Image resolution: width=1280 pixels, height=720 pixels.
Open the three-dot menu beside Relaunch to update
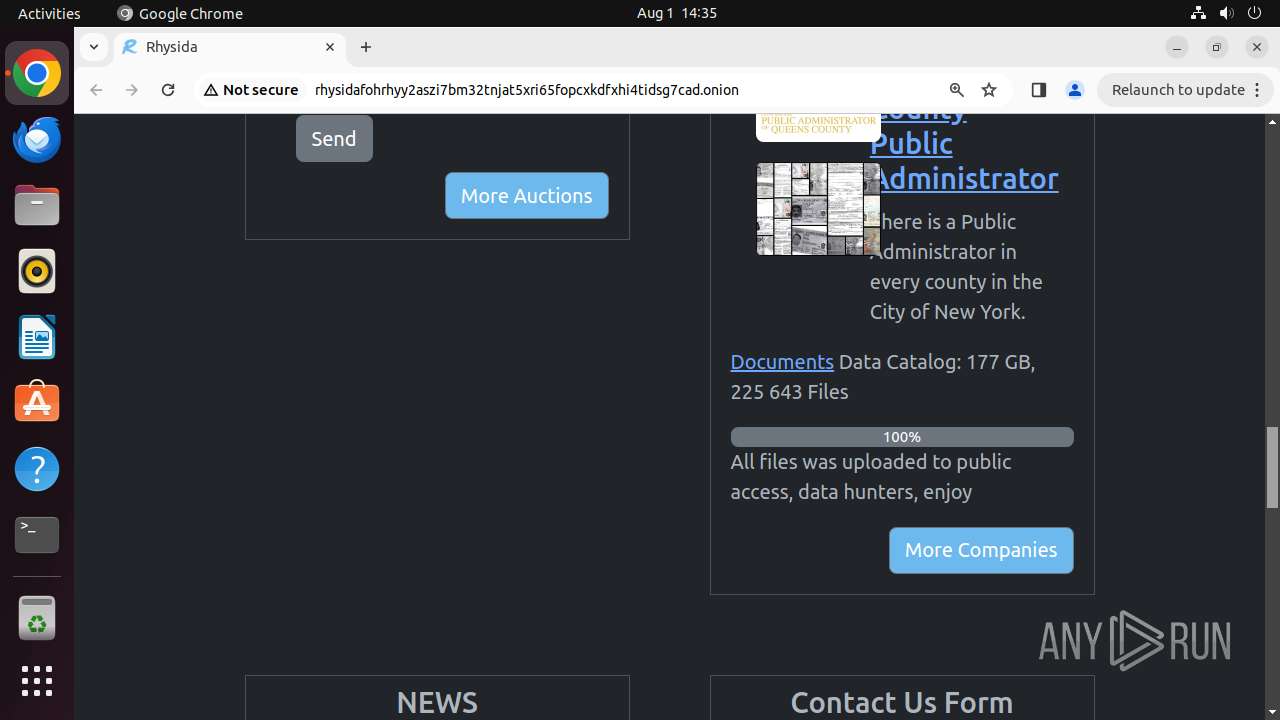(x=1259, y=90)
